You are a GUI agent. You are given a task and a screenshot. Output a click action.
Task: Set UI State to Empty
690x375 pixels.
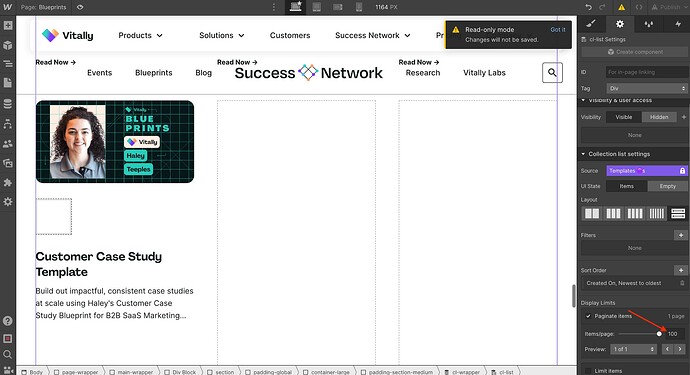pyautogui.click(x=668, y=186)
